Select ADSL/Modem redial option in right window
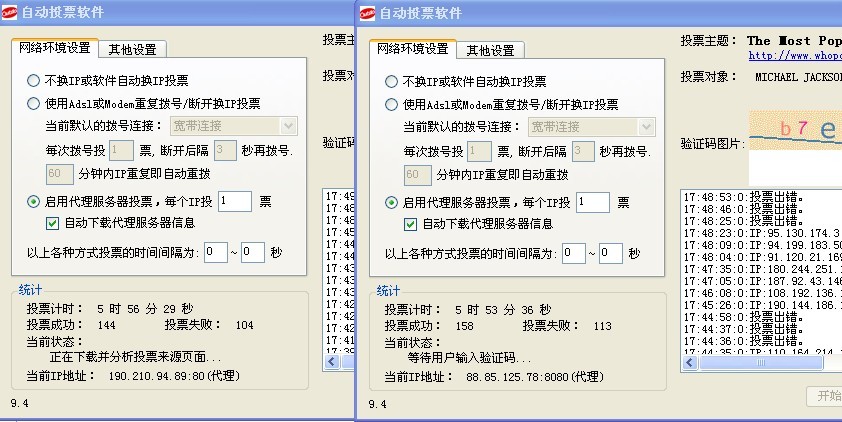This screenshot has height=422, width=842. click(x=391, y=104)
